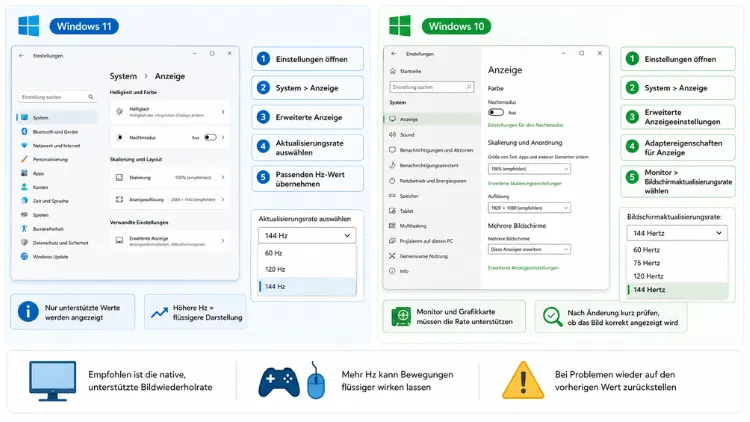Click the back arrow in Windows 11 Einstellungen
Image resolution: width=750 pixels, height=422 pixels.
click(x=21, y=56)
